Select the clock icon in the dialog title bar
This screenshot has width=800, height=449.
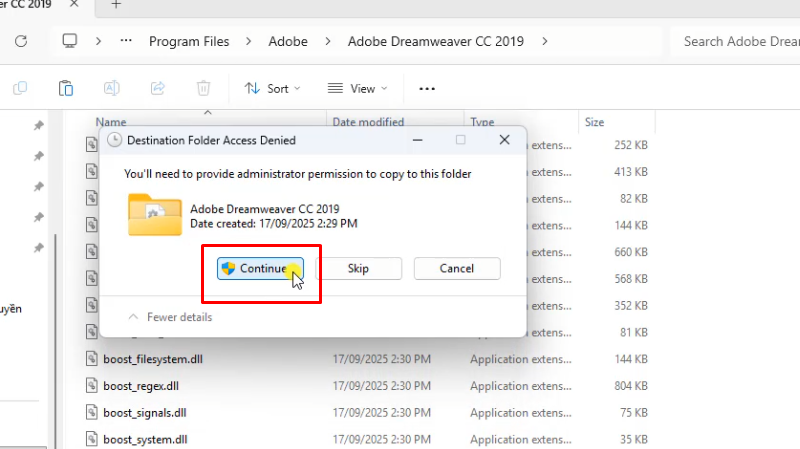(x=114, y=140)
